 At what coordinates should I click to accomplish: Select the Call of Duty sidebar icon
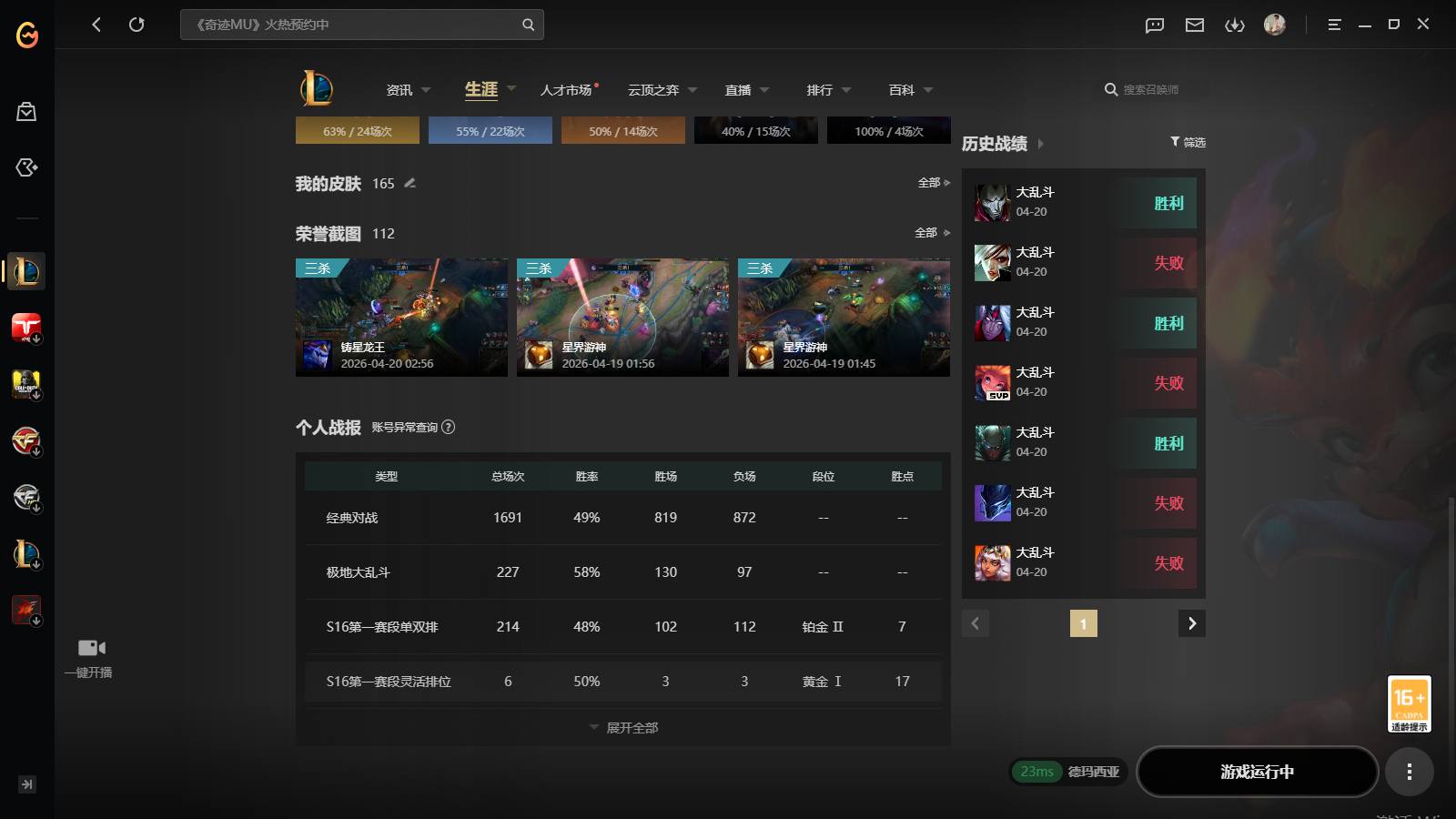26,384
